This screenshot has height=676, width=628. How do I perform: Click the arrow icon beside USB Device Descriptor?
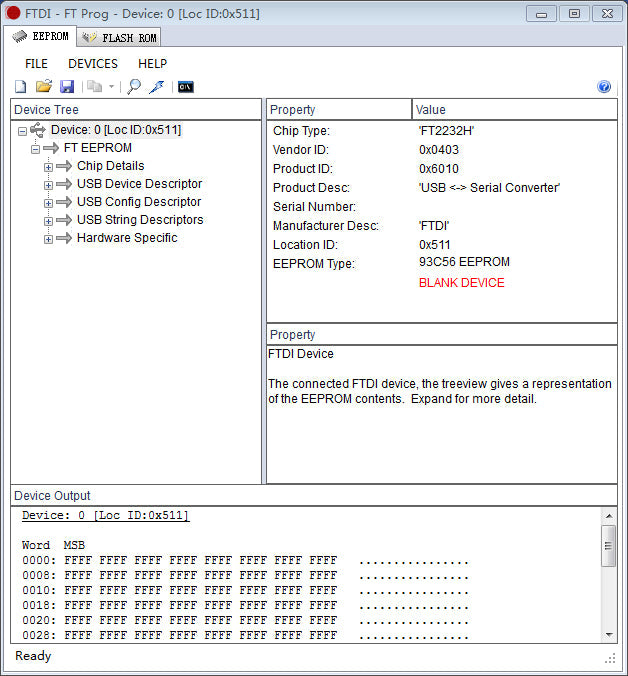[64, 184]
